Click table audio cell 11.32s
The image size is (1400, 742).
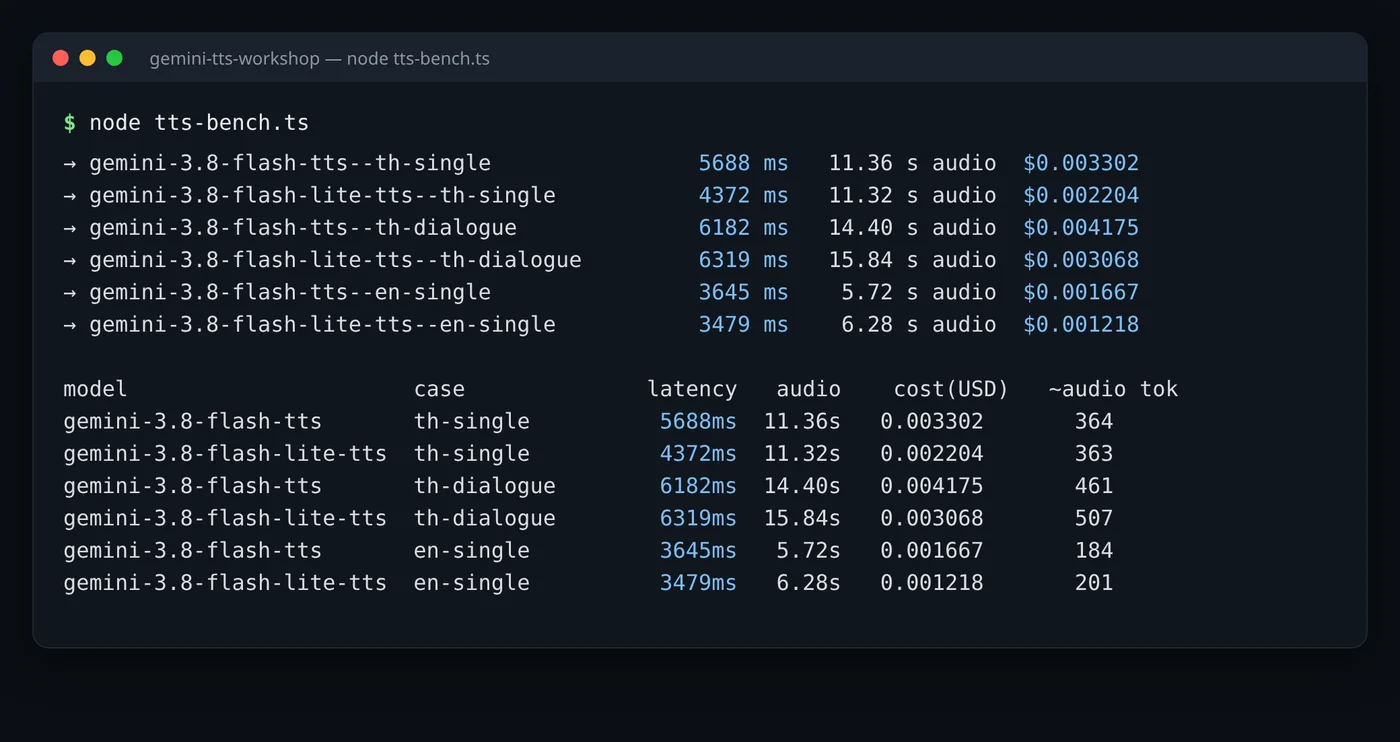[802, 453]
